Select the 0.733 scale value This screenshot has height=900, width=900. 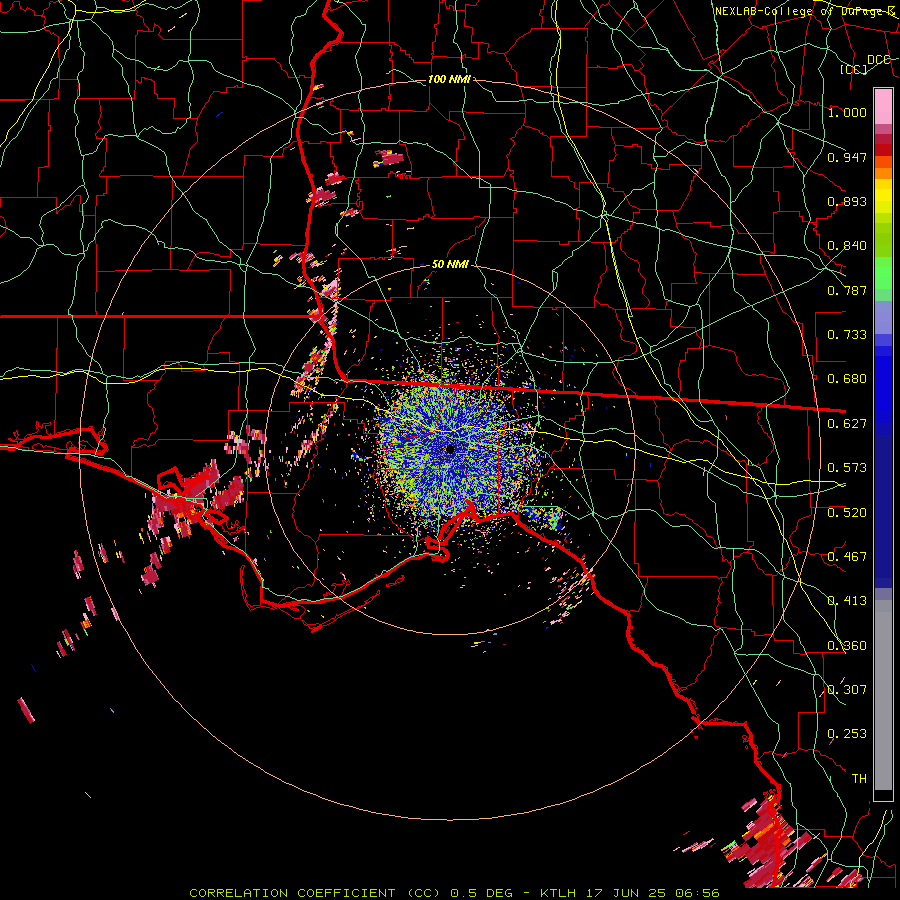tap(847, 335)
